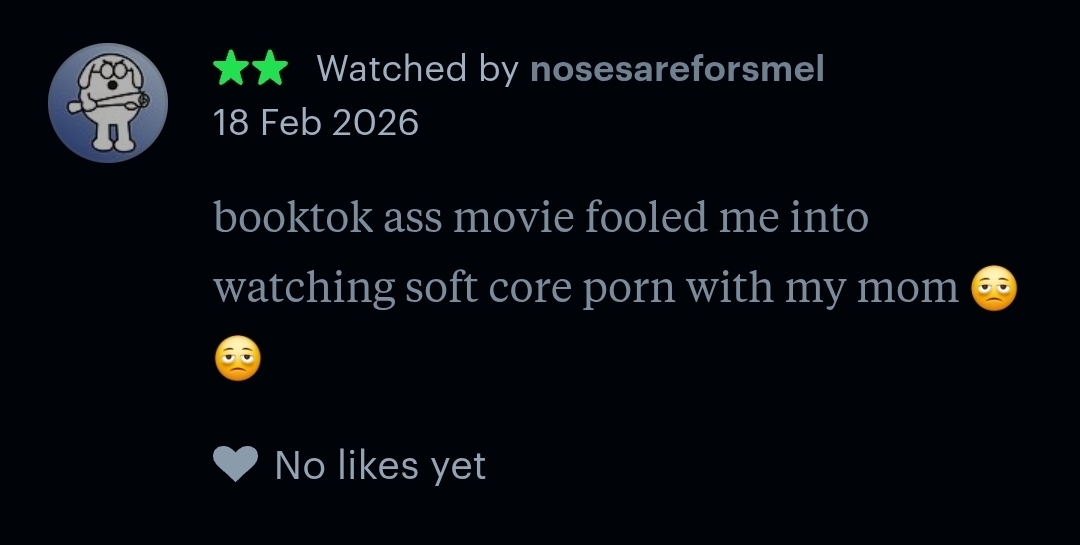
Task: Click the weary emoji on the last line
Action: tap(238, 358)
